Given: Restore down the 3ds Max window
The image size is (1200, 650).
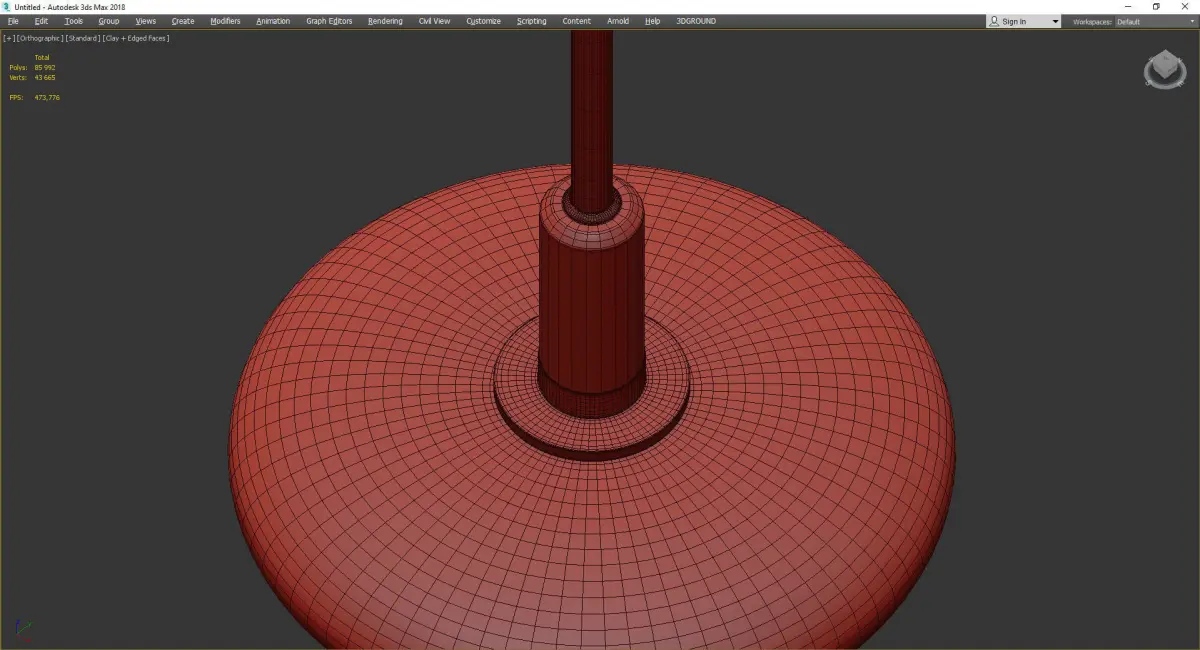Looking at the screenshot, I should (x=1156, y=6).
